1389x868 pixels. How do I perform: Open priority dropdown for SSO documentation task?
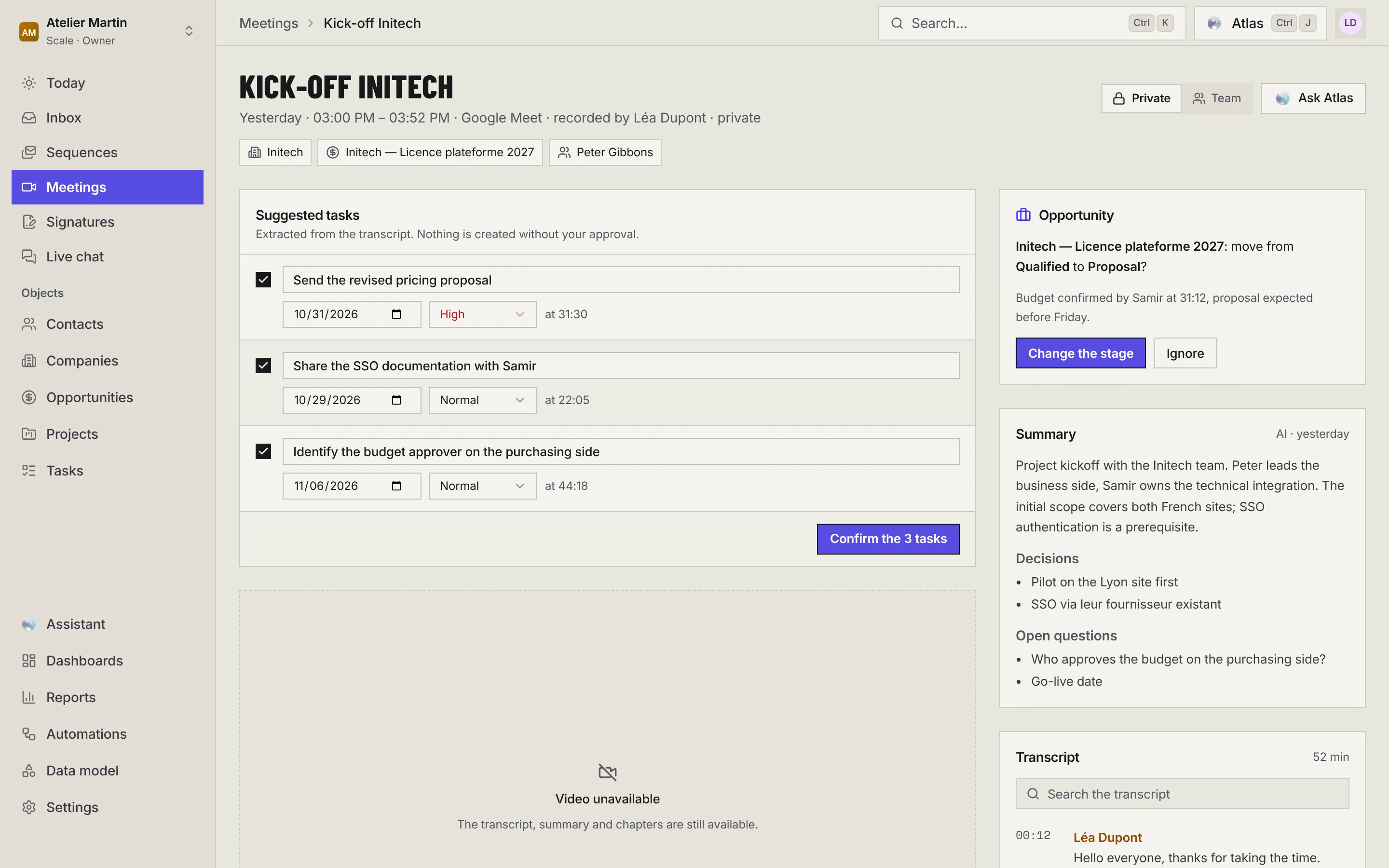click(483, 400)
